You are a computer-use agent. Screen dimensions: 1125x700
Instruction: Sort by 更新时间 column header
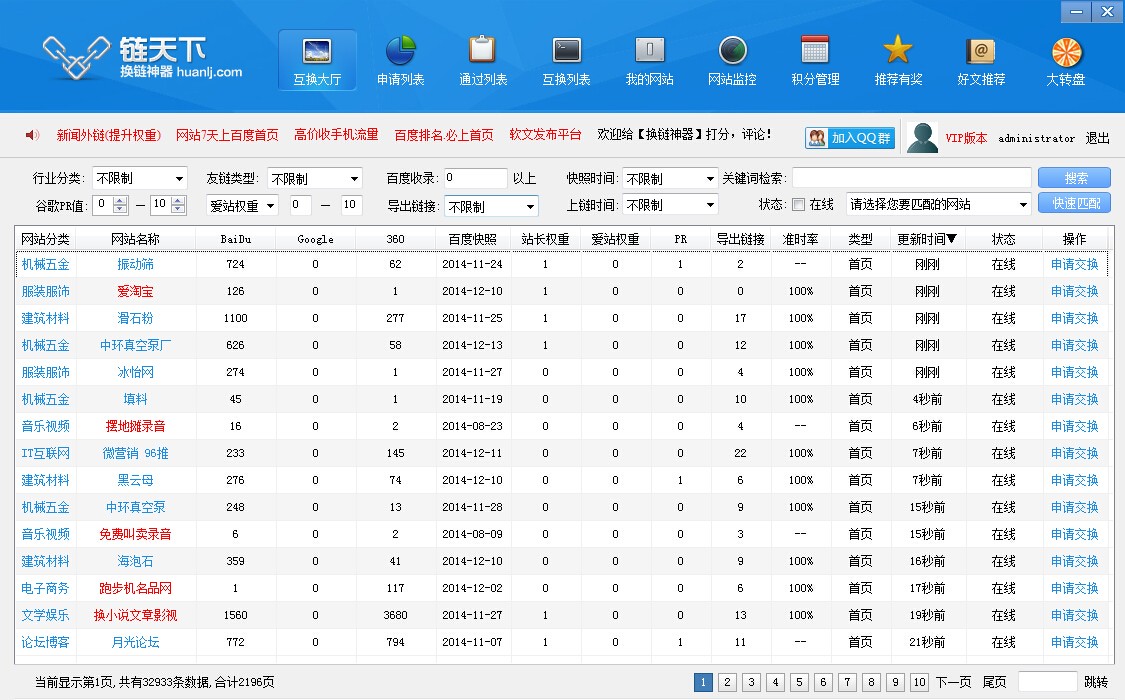point(928,239)
